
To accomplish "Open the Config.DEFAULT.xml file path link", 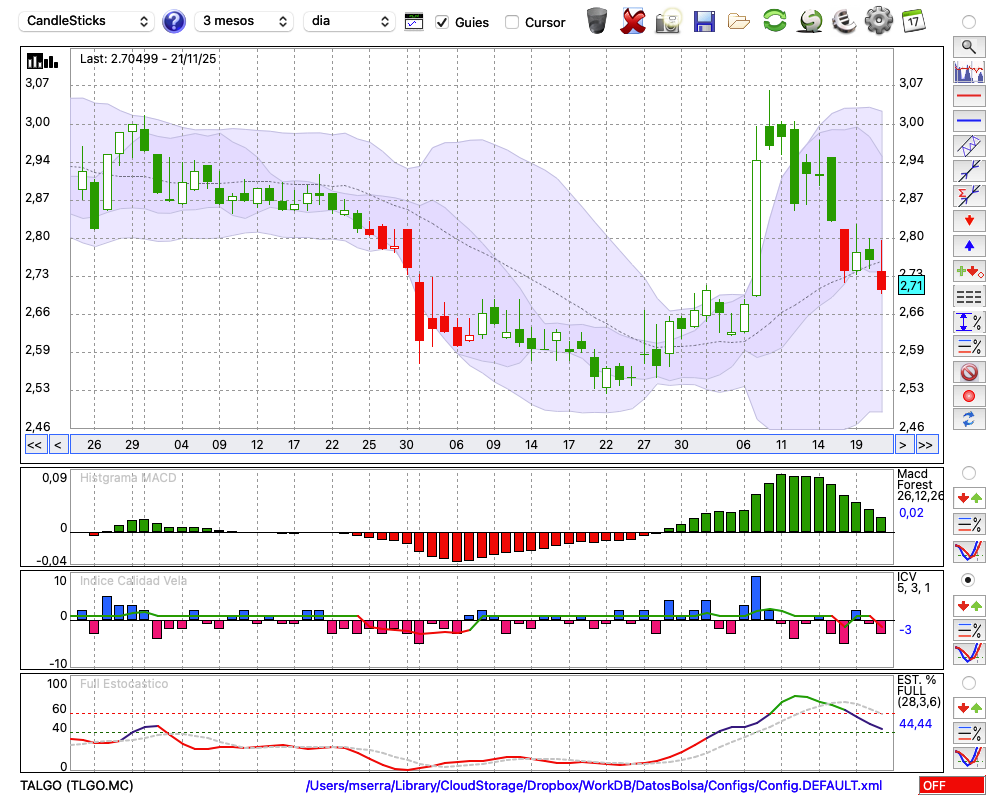I will (x=594, y=786).
